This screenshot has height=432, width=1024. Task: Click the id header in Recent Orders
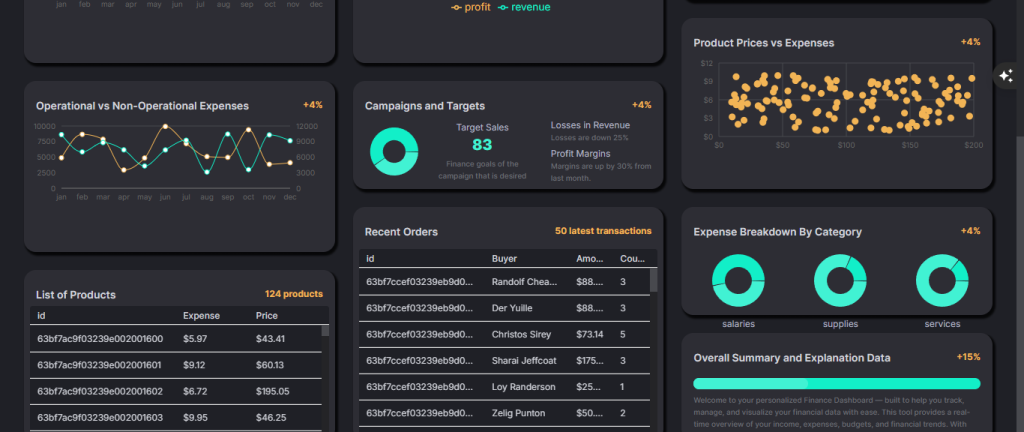[x=371, y=259]
